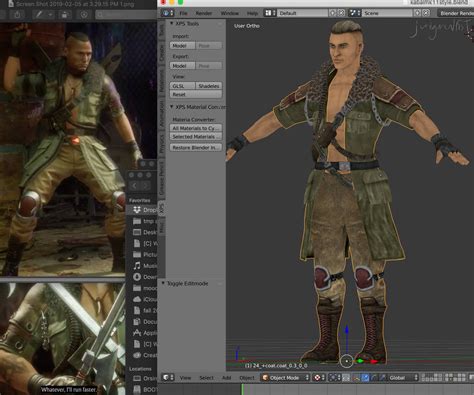474x395 pixels.
Task: Open the markup pen dropdown arrow in Preview
Action: point(50,15)
